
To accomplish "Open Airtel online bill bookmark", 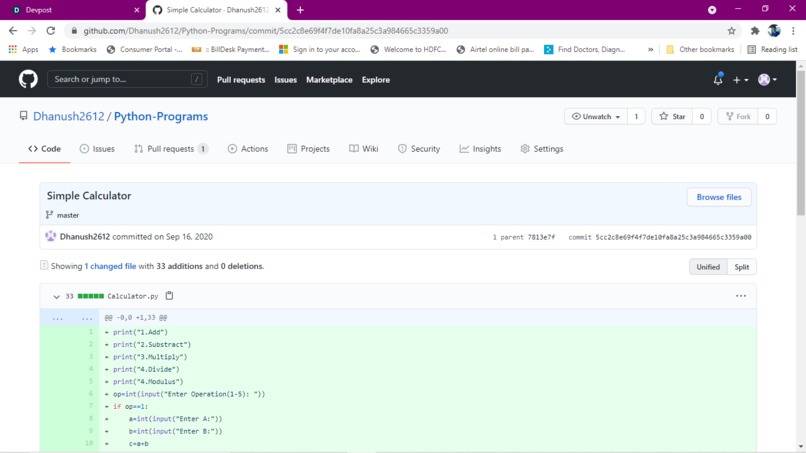I will tap(496, 49).
